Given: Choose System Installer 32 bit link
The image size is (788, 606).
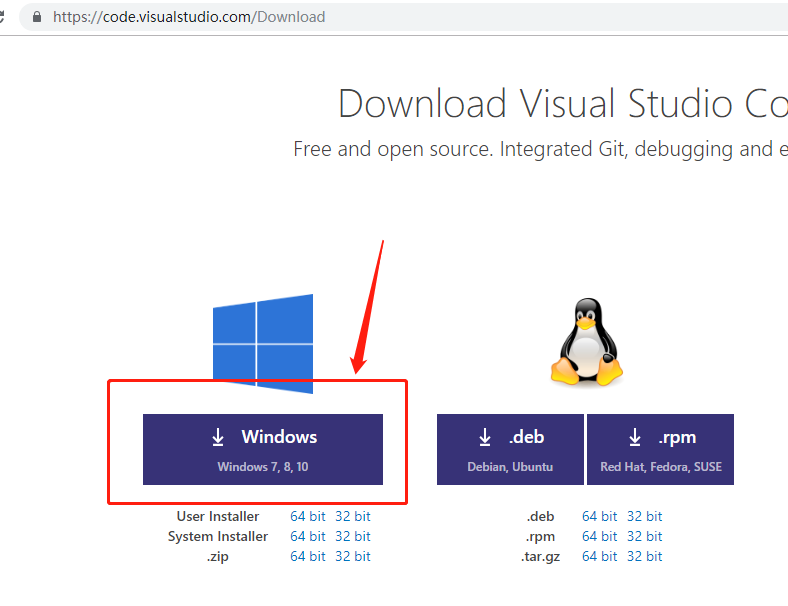Looking at the screenshot, I should (353, 536).
